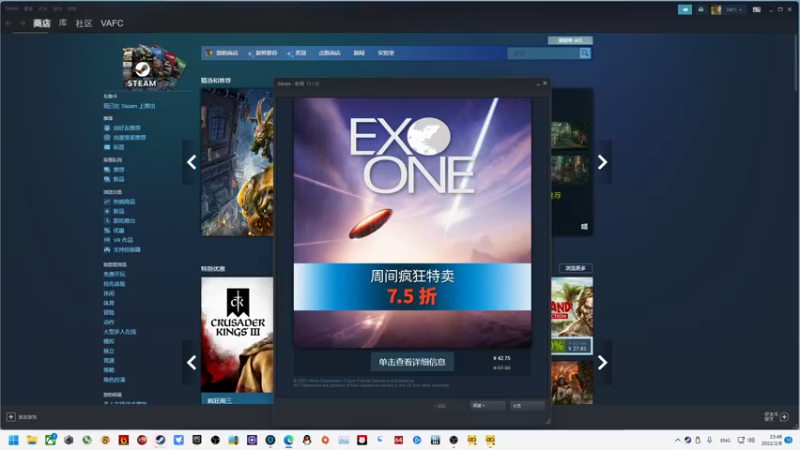
Task: Click the Windows Start button
Action: (x=14, y=440)
